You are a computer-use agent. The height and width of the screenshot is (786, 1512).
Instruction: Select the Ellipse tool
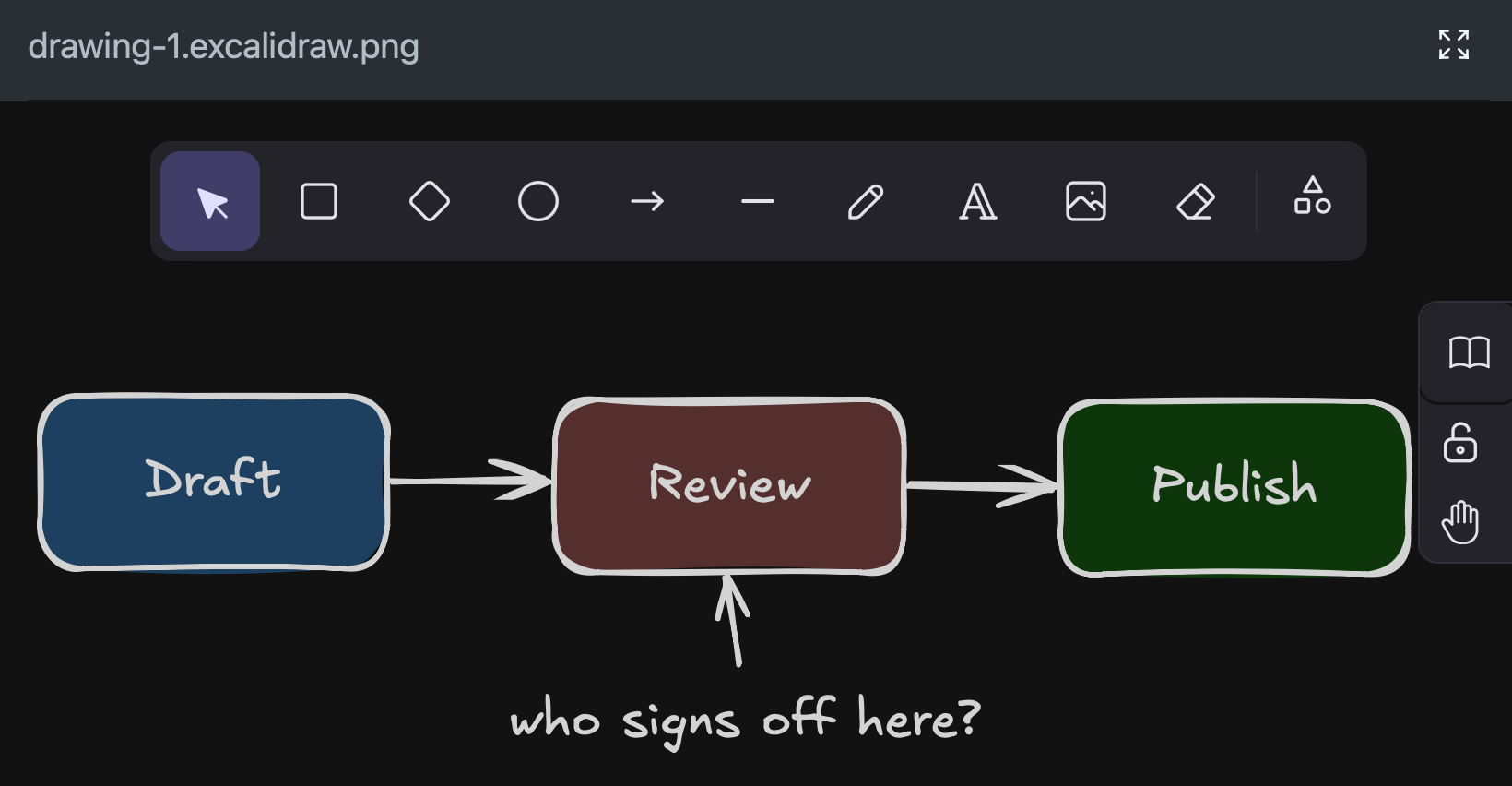tap(538, 201)
